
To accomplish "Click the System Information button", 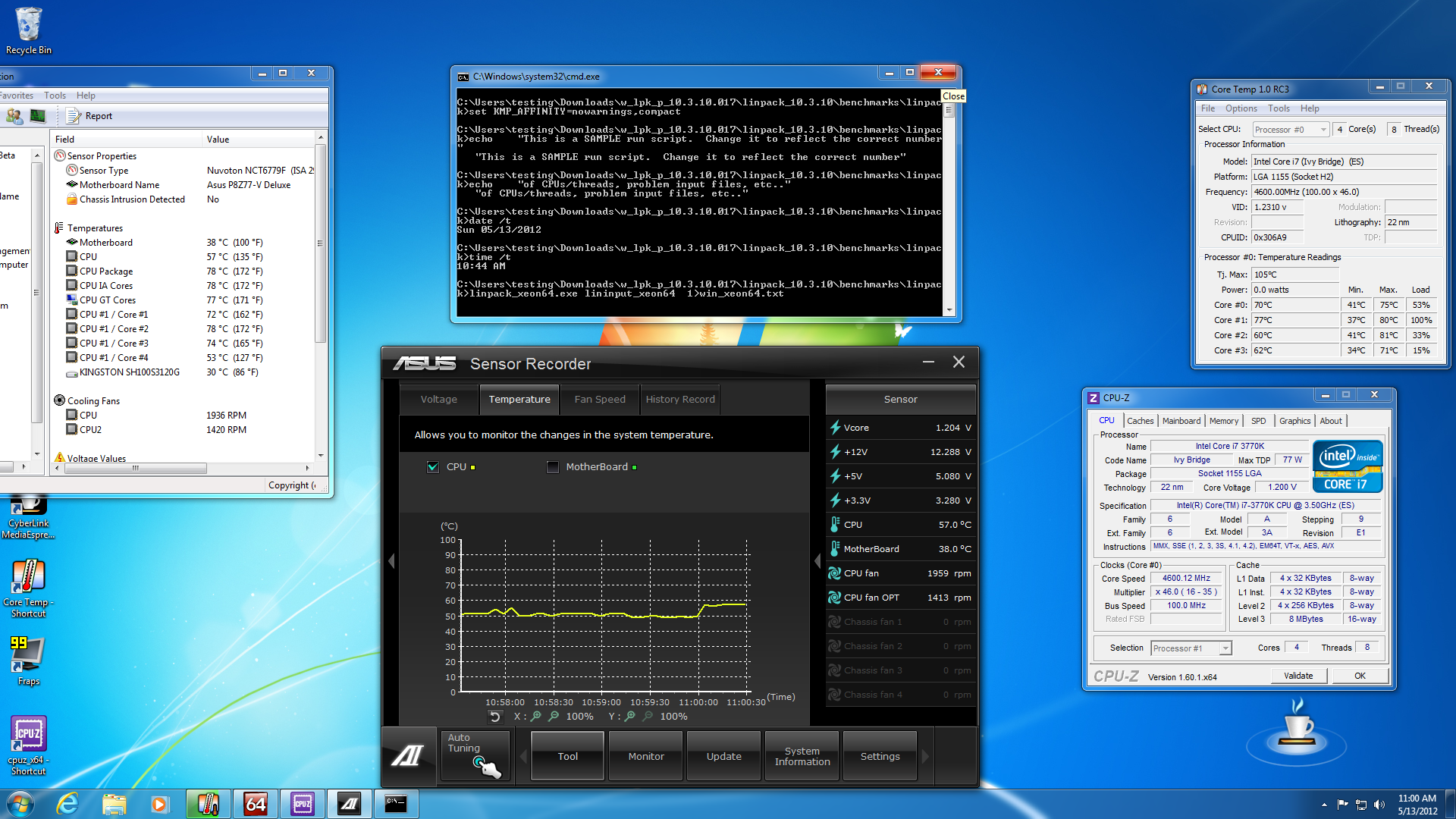I will (802, 756).
